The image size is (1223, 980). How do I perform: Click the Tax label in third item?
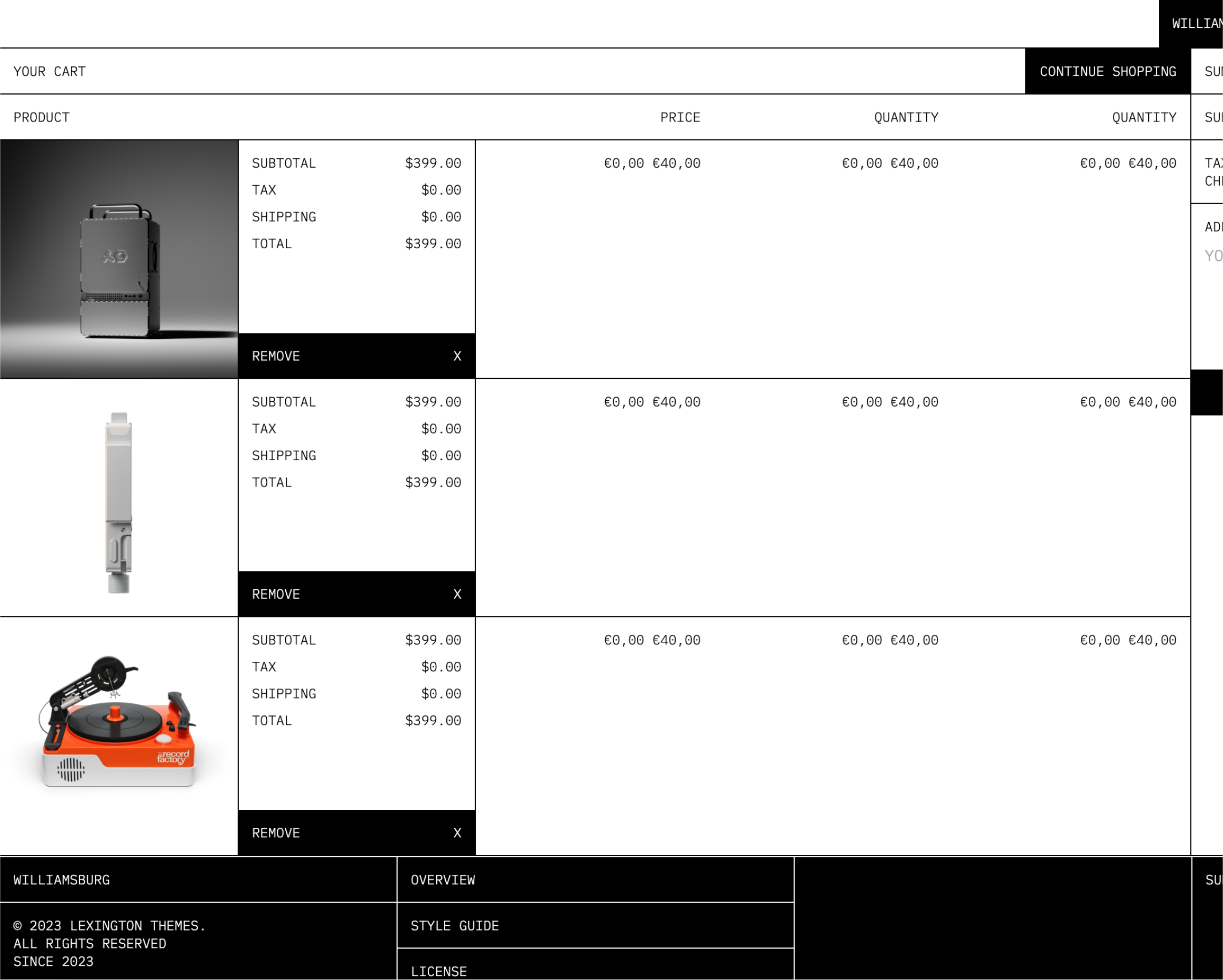[264, 667]
